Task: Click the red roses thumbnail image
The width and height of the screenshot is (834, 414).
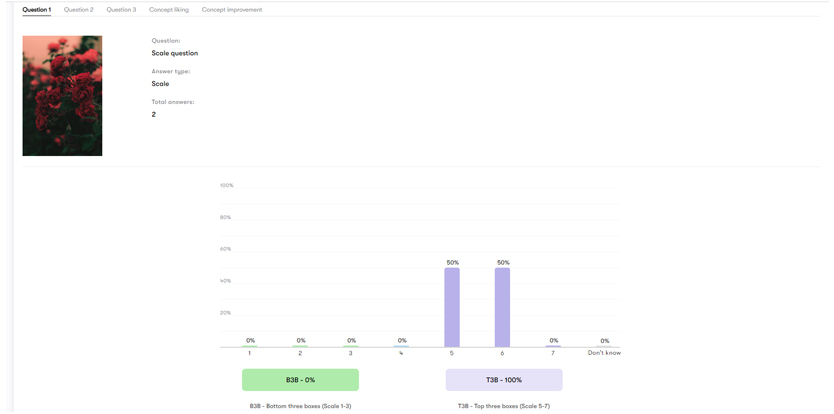Action: point(62,96)
